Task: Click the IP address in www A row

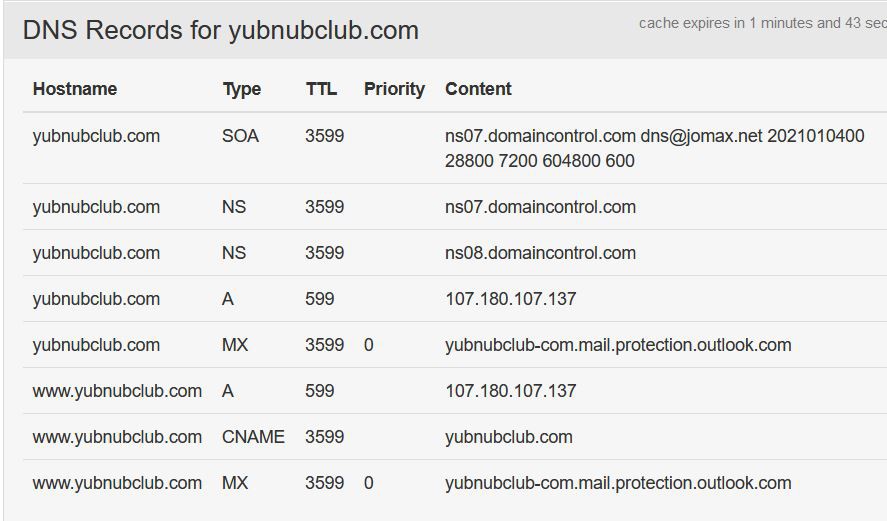Action: click(510, 391)
